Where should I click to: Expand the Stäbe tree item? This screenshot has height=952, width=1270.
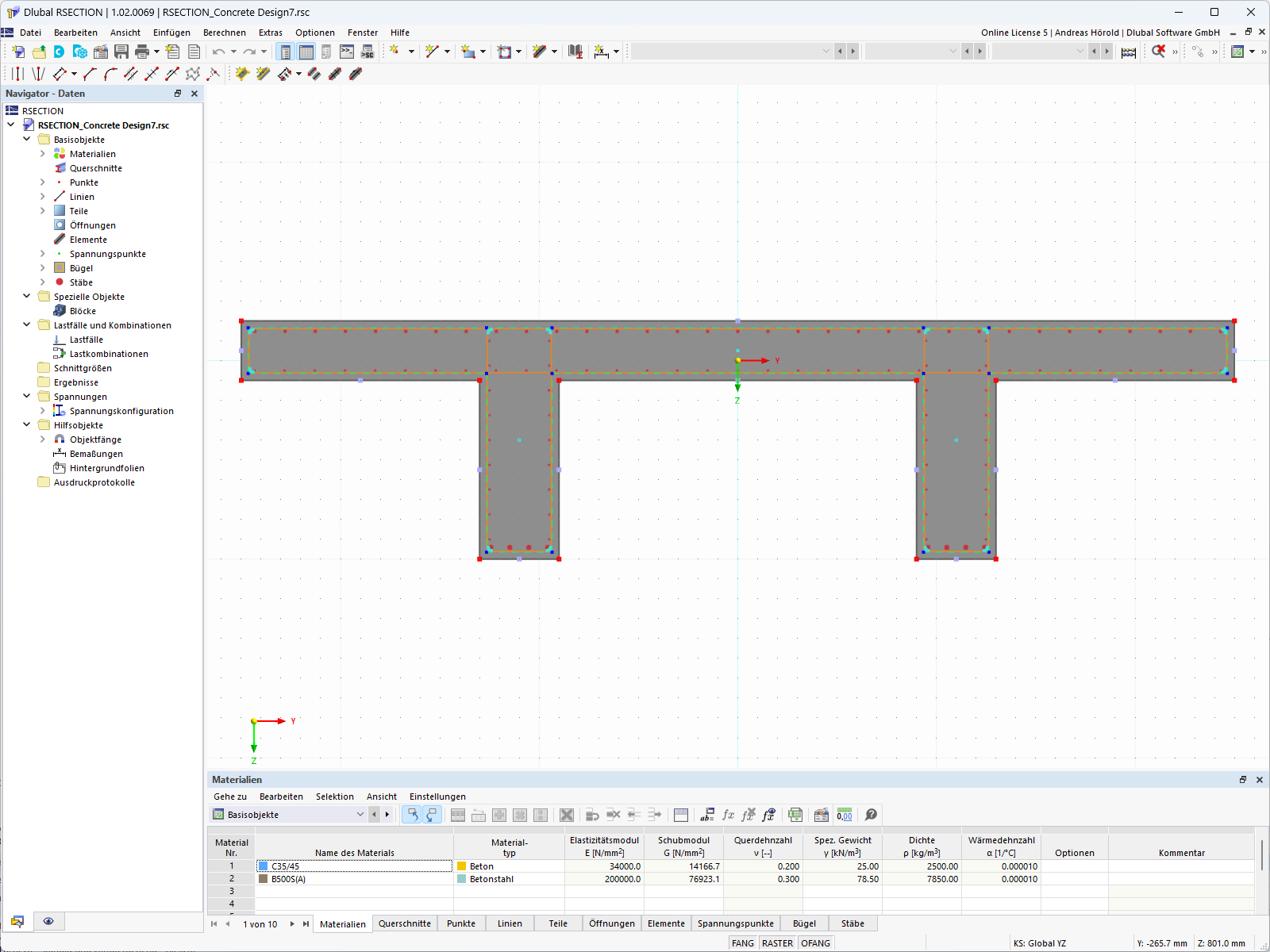42,282
